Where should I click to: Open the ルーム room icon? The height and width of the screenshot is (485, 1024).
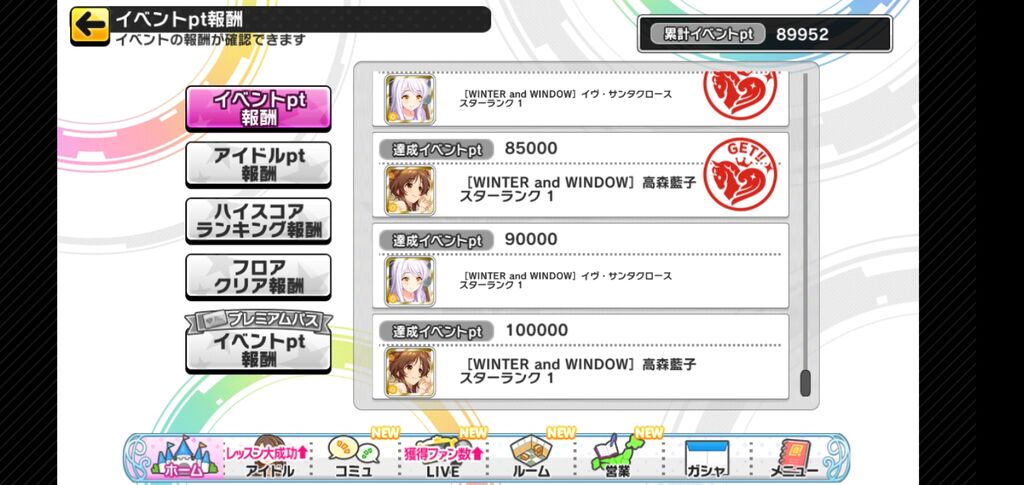point(530,457)
